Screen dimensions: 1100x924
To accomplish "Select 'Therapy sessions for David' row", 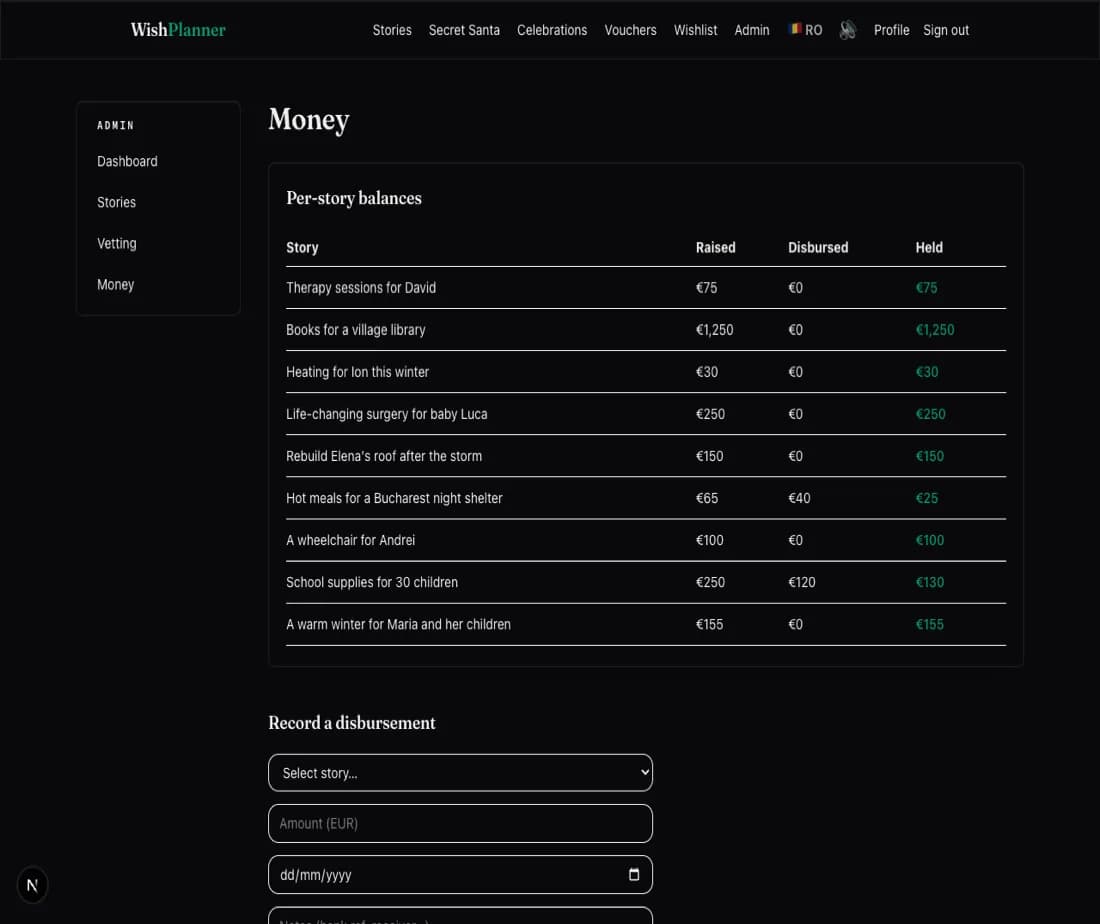I will [x=646, y=288].
